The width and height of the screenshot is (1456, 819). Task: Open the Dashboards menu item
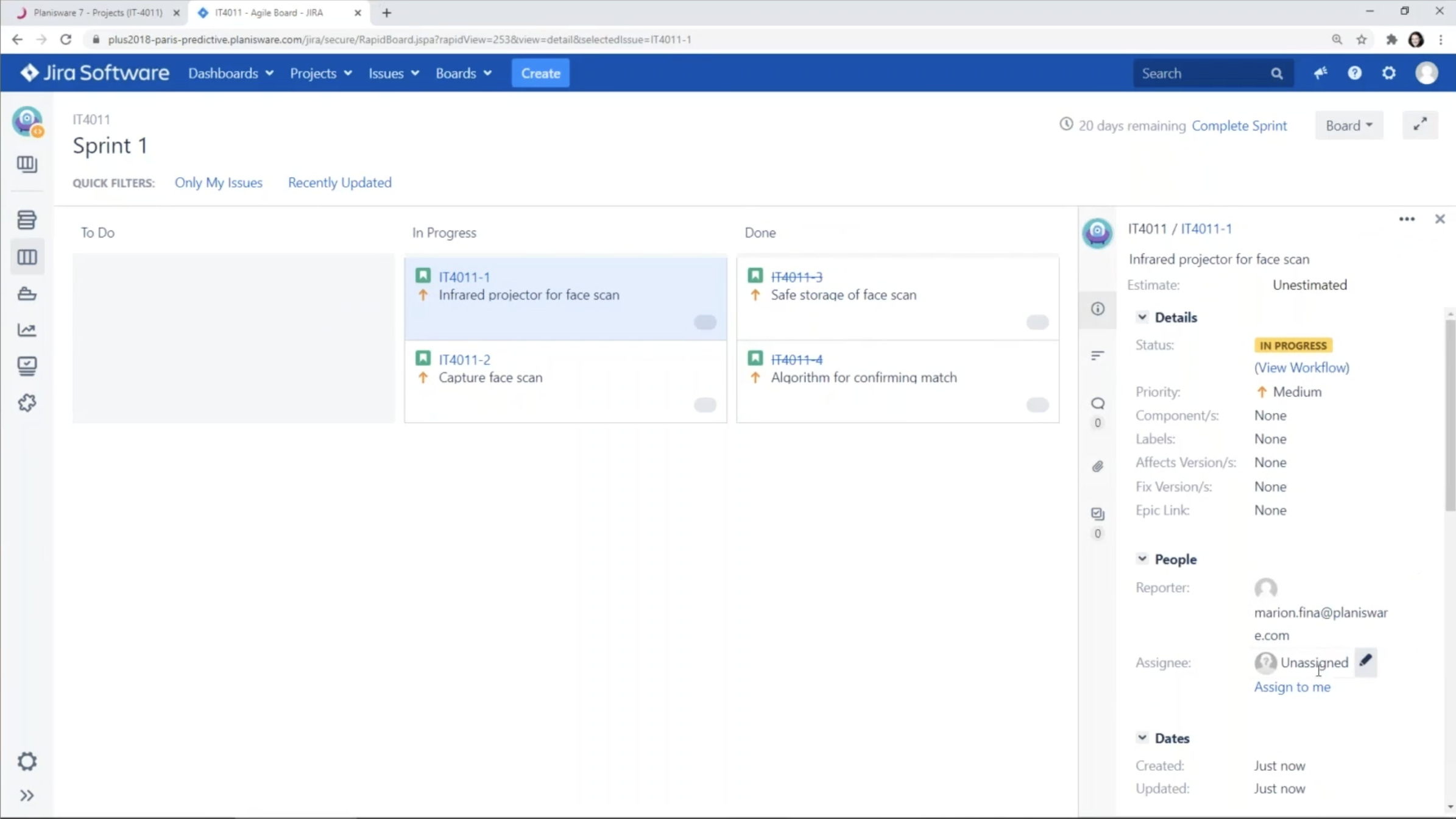click(223, 73)
